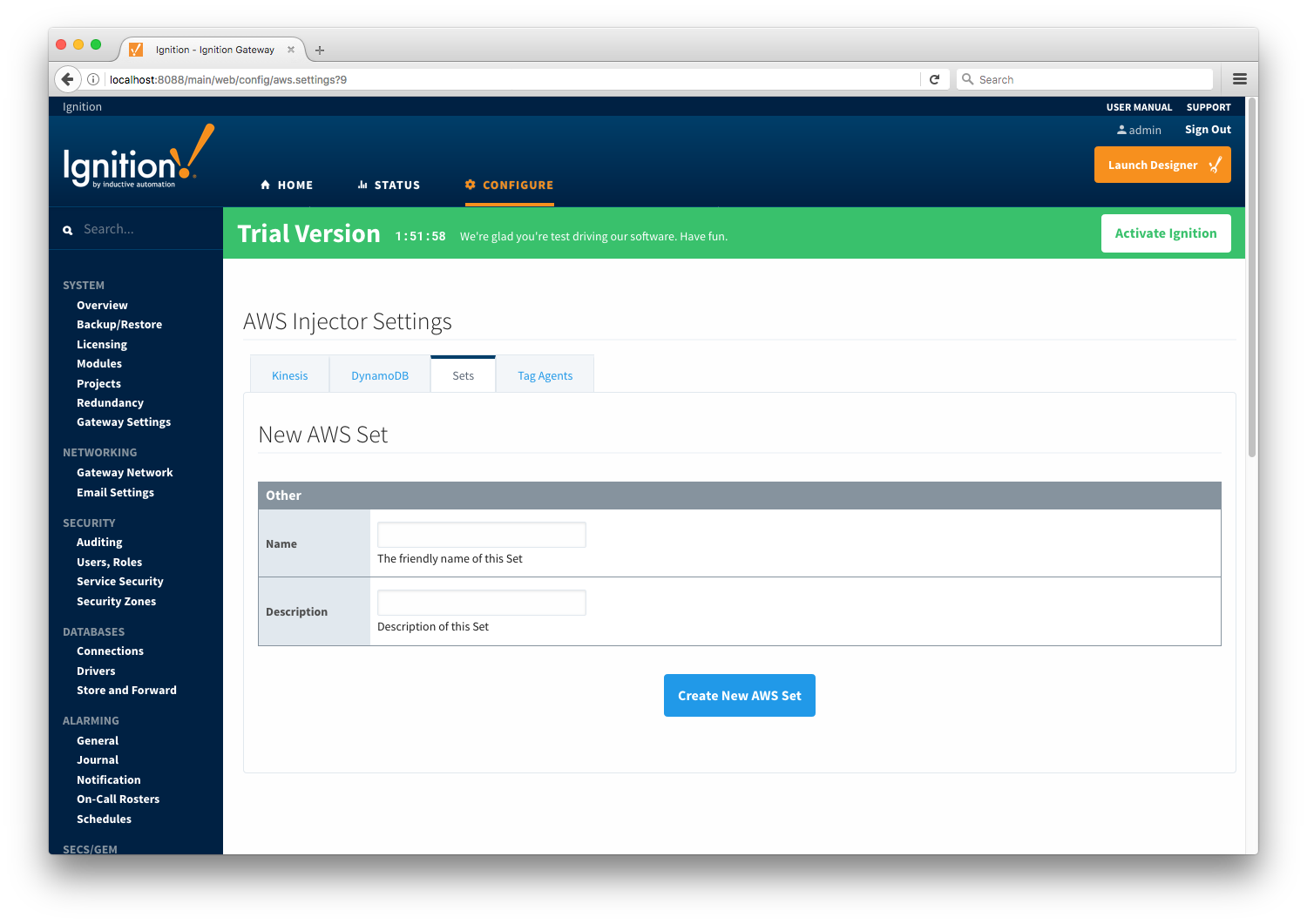Screen dimensions: 1307x924
Task: Click the browser back arrow button
Action: [67, 79]
